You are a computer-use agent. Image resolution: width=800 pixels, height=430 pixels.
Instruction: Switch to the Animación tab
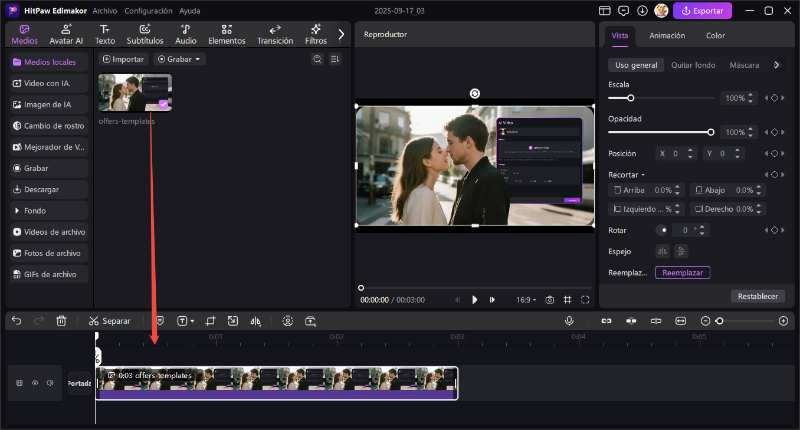(x=667, y=35)
